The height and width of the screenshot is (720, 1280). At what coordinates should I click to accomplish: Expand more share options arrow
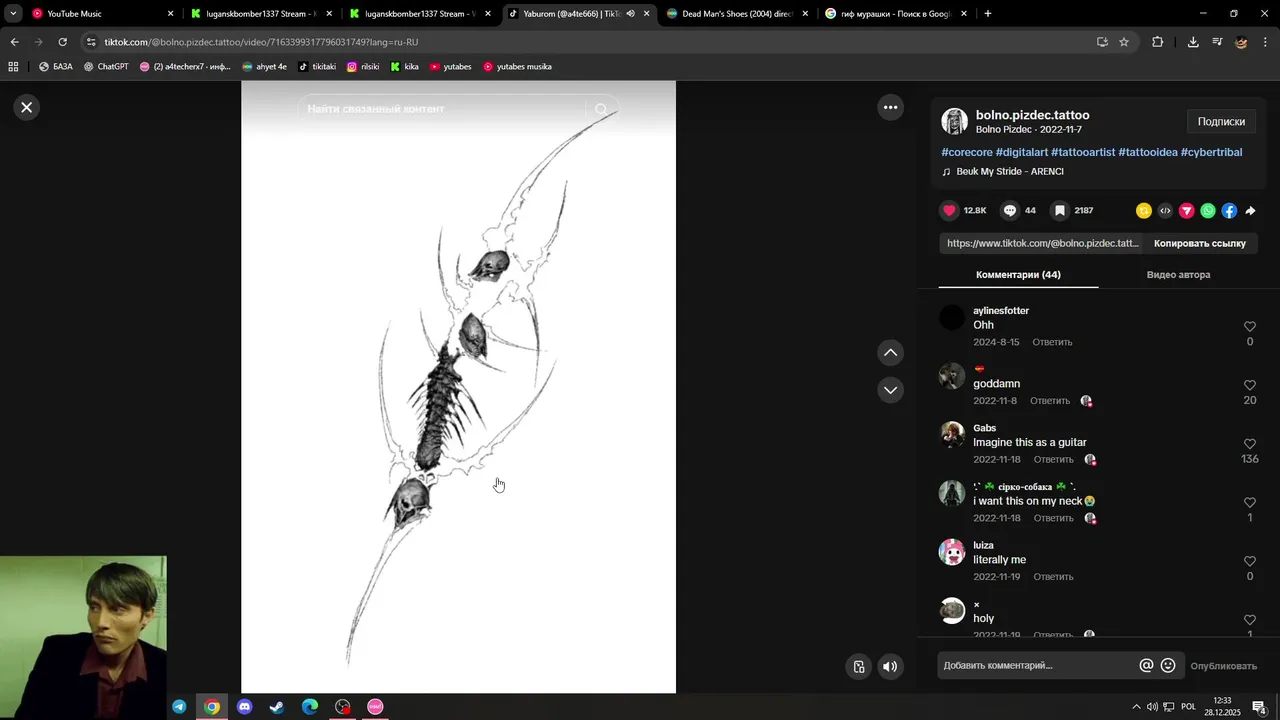pos(1250,210)
